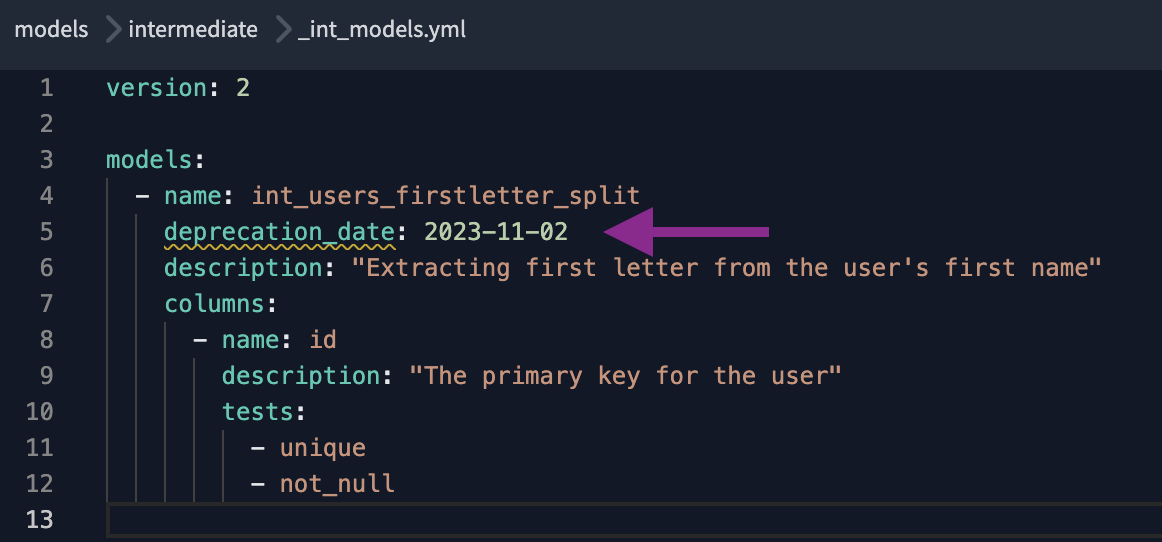Image resolution: width=1162 pixels, height=542 pixels.
Task: Click int_users_firstletter_split model name
Action: click(x=445, y=196)
